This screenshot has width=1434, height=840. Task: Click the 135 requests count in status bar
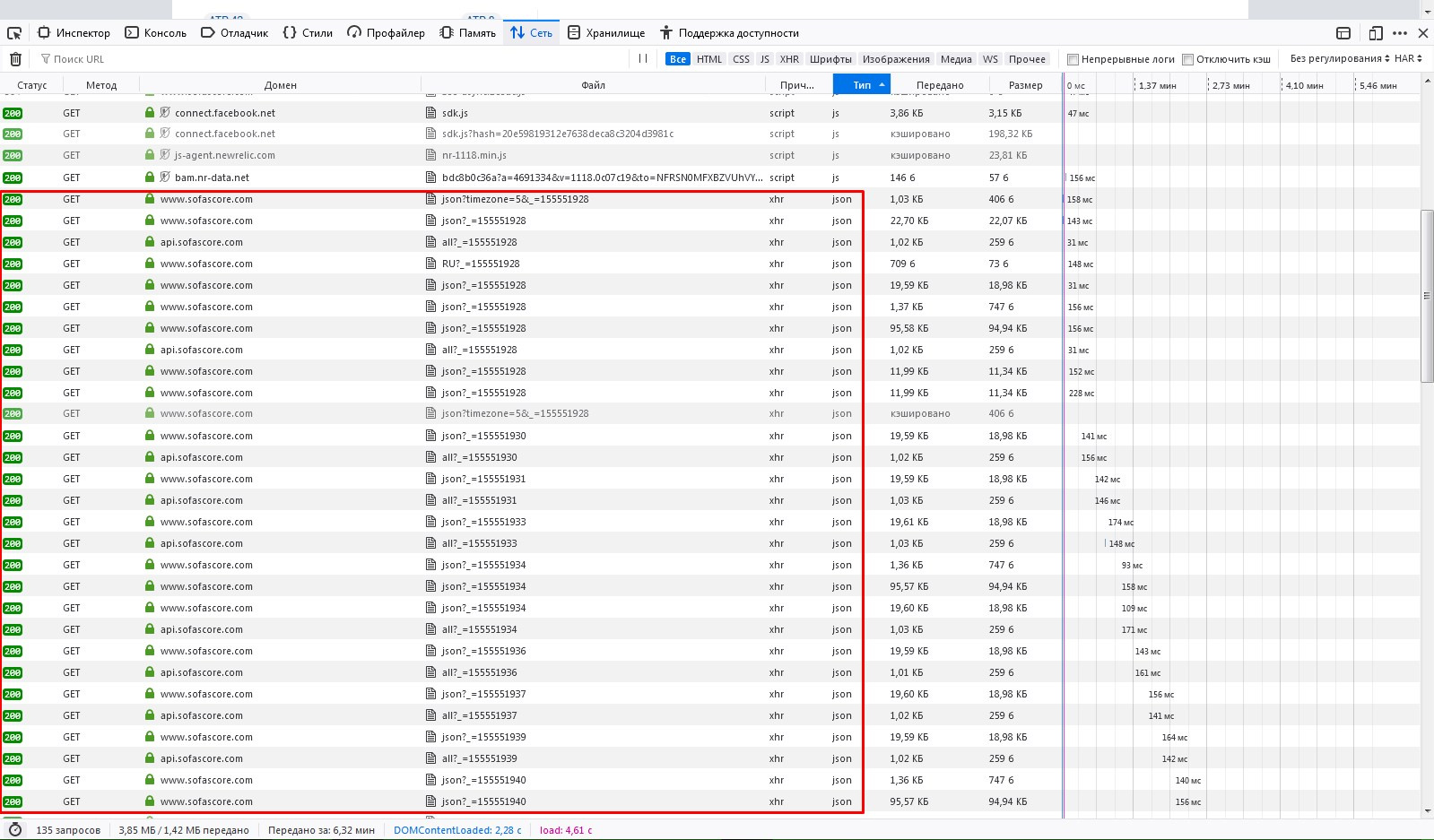(x=68, y=830)
